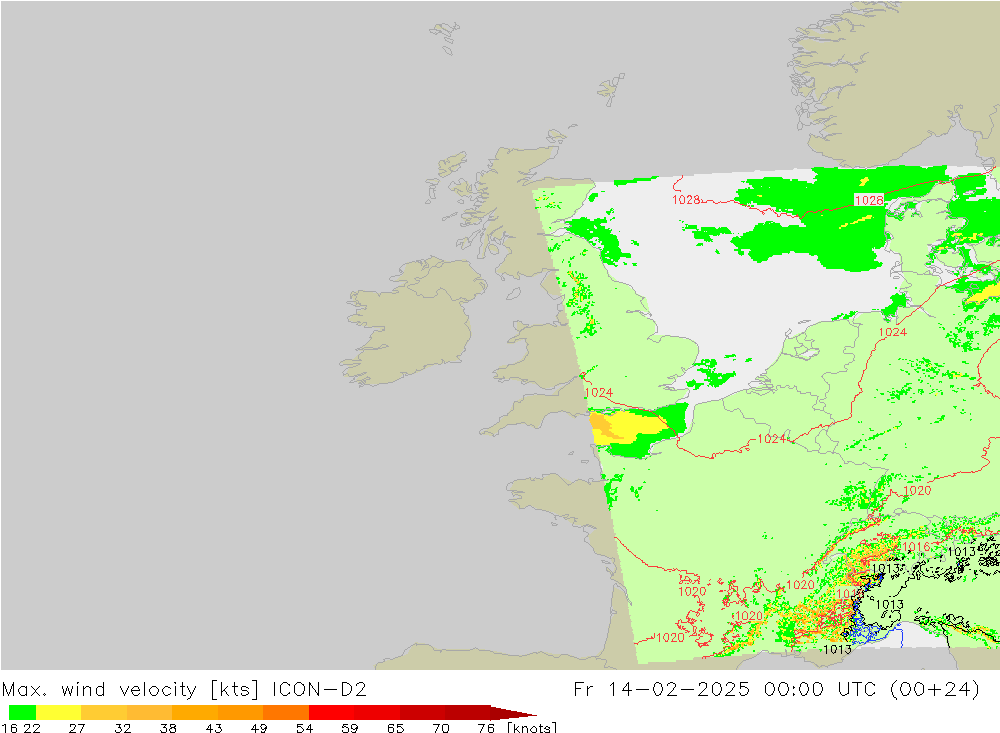Click the legend value '43'

click(x=214, y=728)
